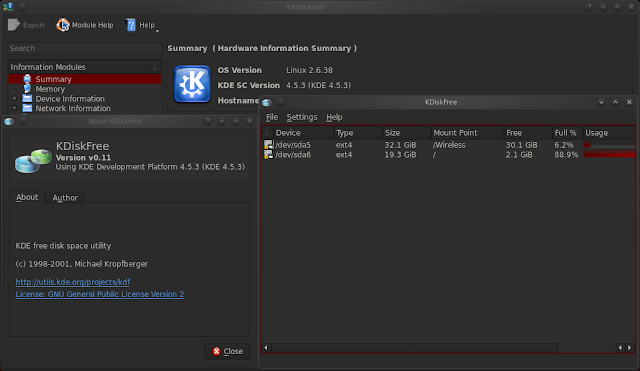Sort by the Information Modules header

point(84,67)
